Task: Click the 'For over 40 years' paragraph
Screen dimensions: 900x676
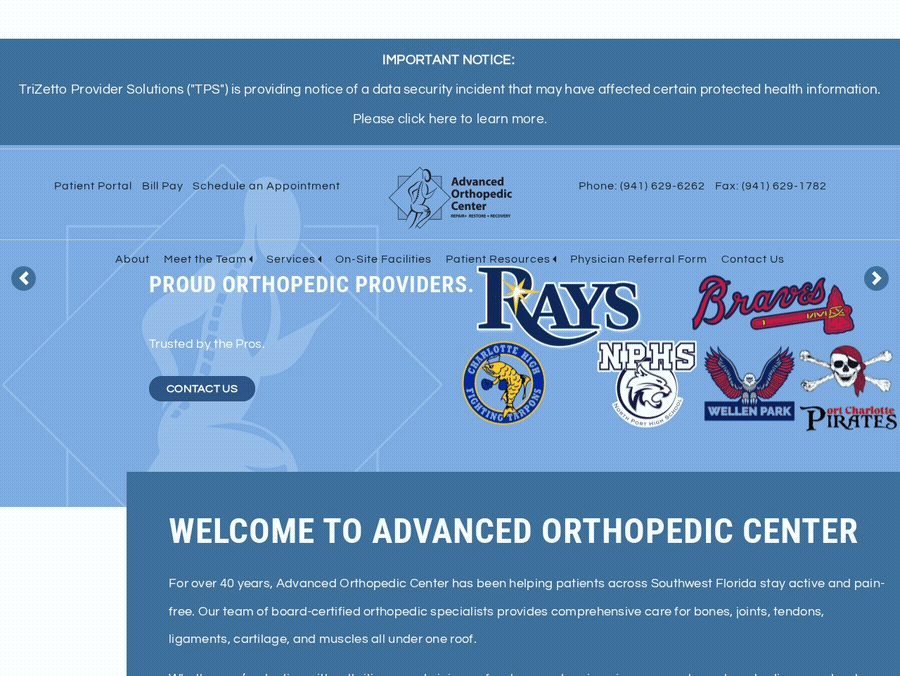Action: tap(526, 611)
